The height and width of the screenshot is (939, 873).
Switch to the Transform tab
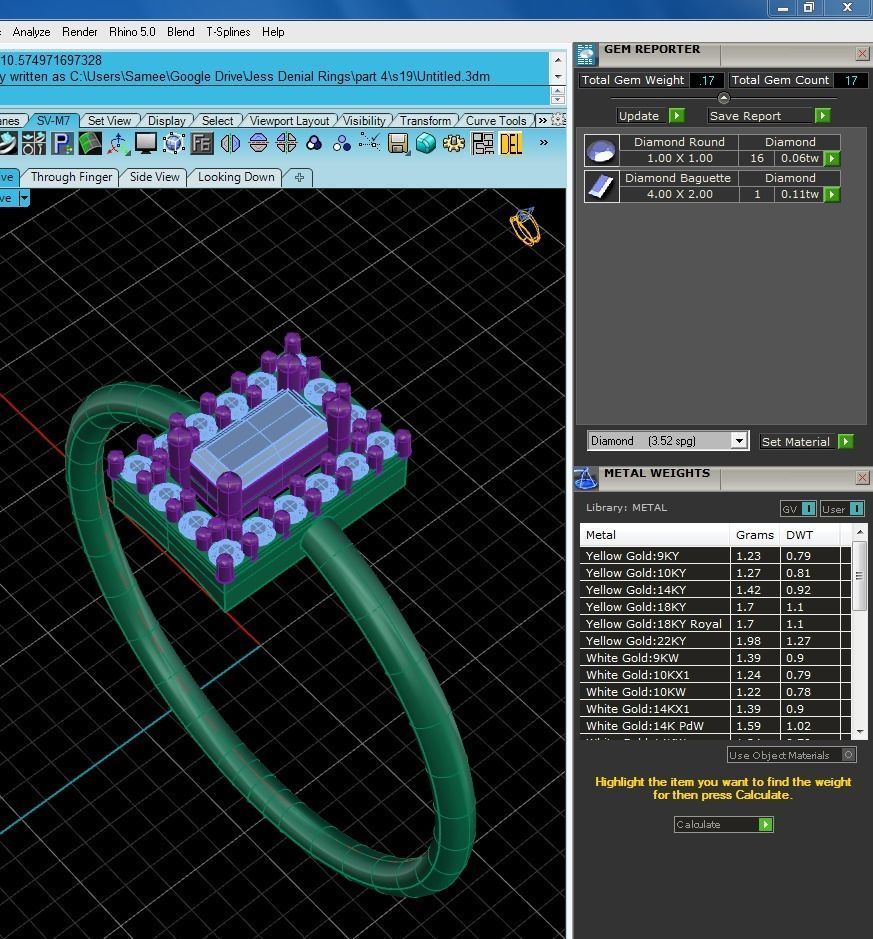pos(425,120)
